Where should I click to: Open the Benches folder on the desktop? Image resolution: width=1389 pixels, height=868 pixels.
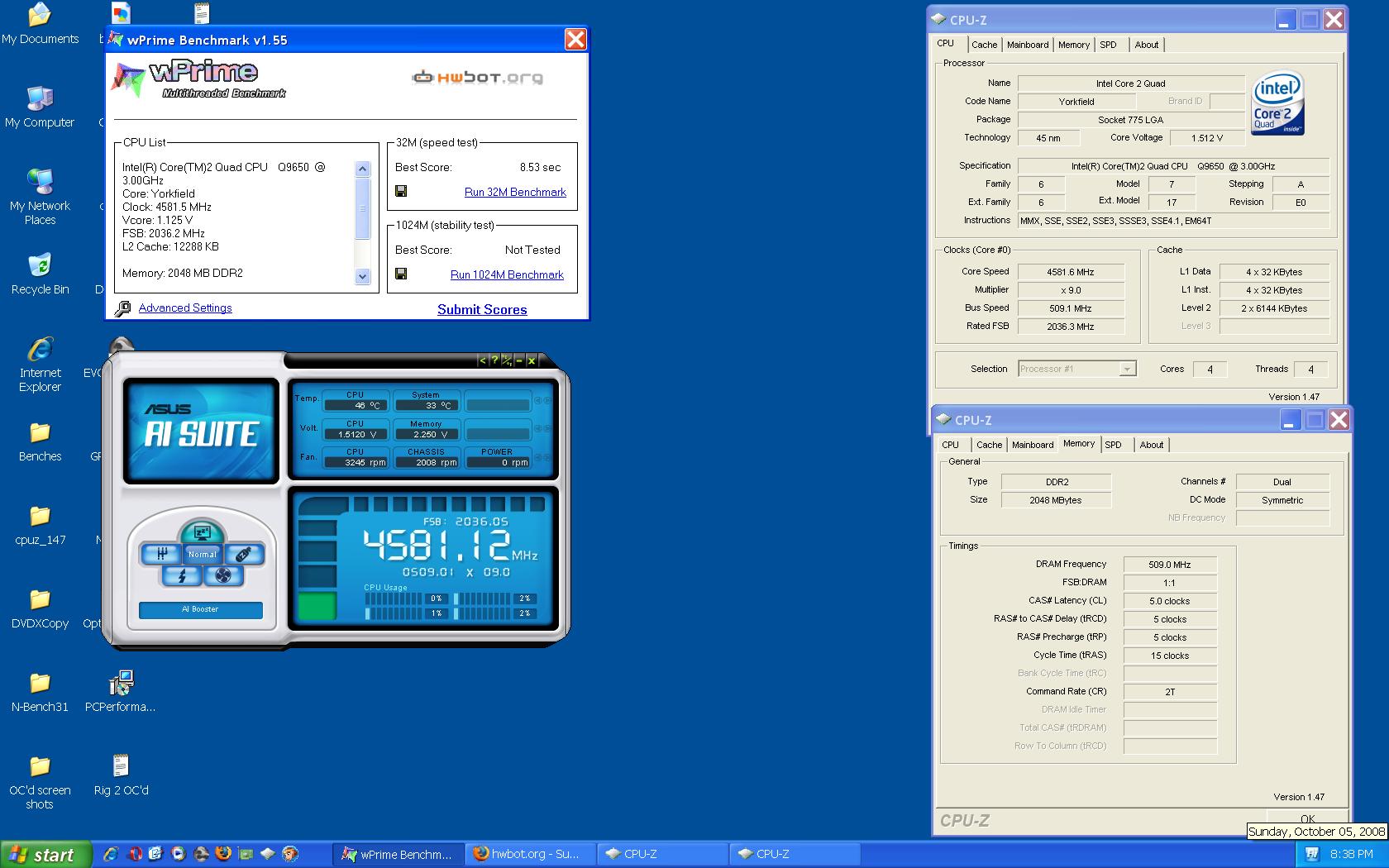pyautogui.click(x=40, y=441)
